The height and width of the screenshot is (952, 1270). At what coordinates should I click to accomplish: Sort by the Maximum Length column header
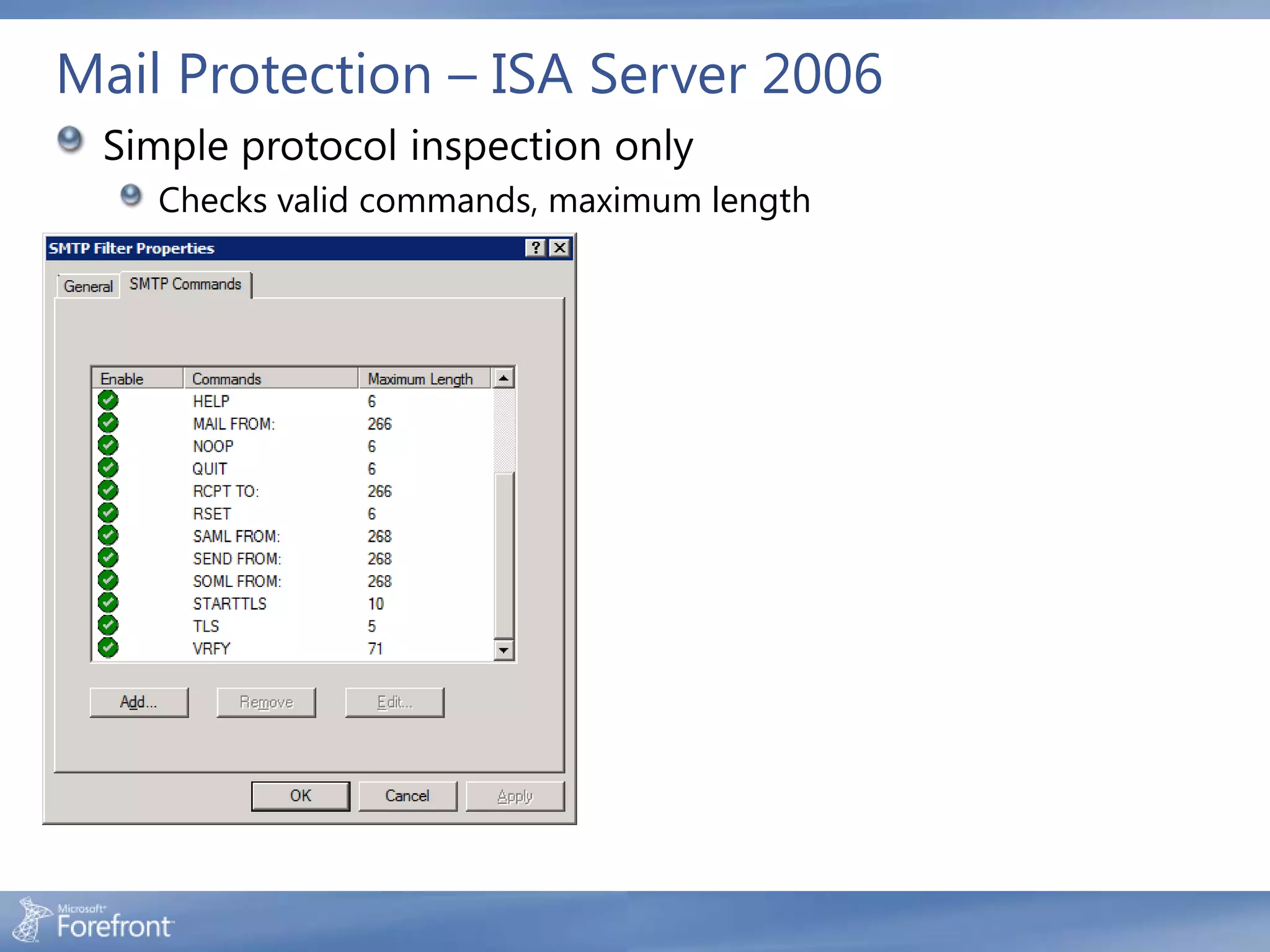[425, 378]
